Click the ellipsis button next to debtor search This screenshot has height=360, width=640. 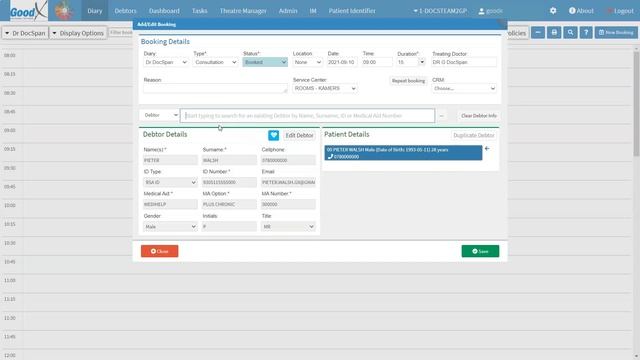[x=441, y=116]
